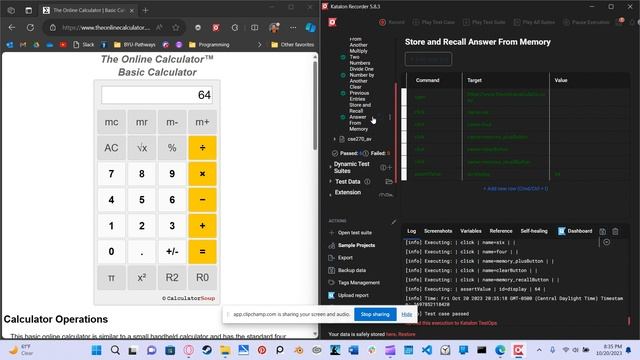Click digit 7 on the calculator

pyautogui.click(x=111, y=174)
